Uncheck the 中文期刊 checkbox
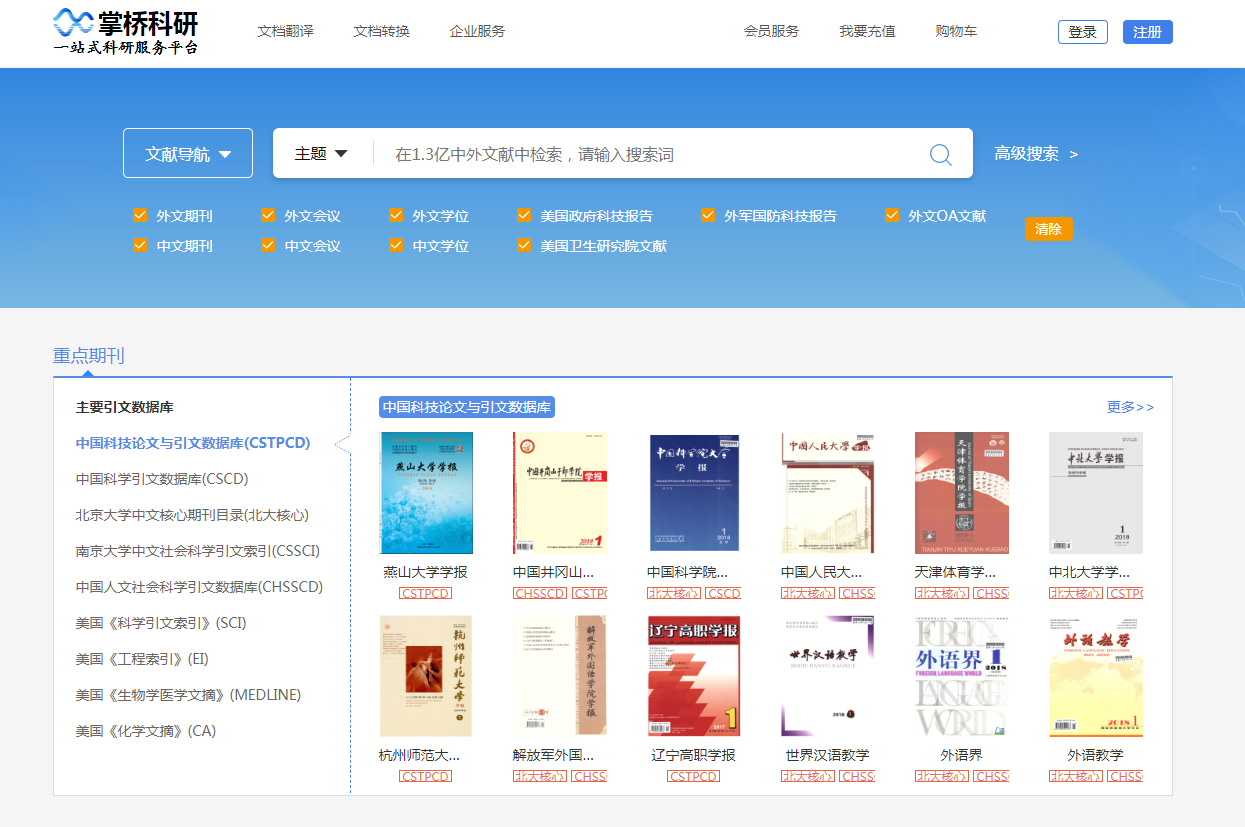Viewport: 1245px width, 827px height. point(140,245)
